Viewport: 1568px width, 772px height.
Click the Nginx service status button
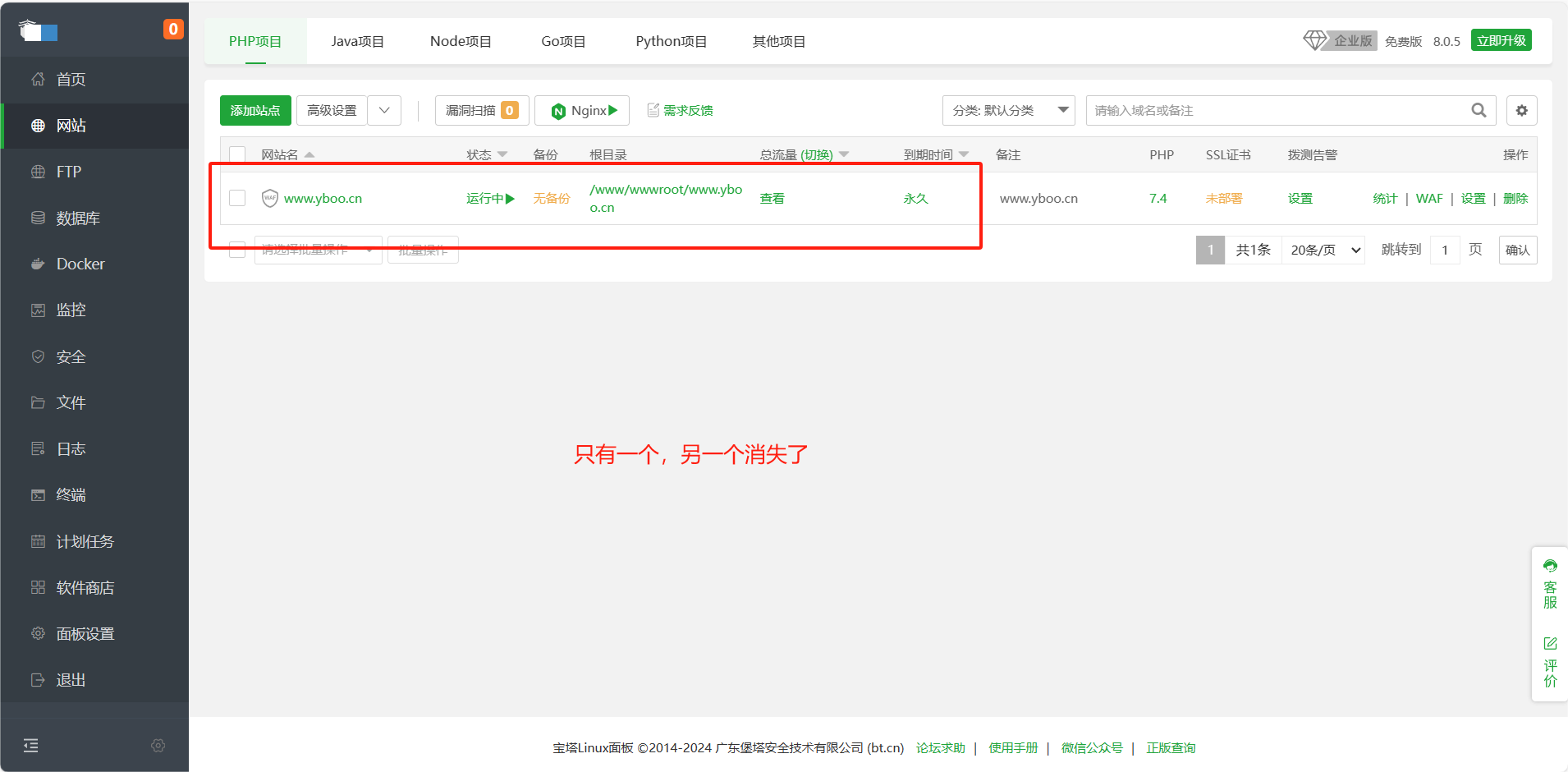point(582,110)
